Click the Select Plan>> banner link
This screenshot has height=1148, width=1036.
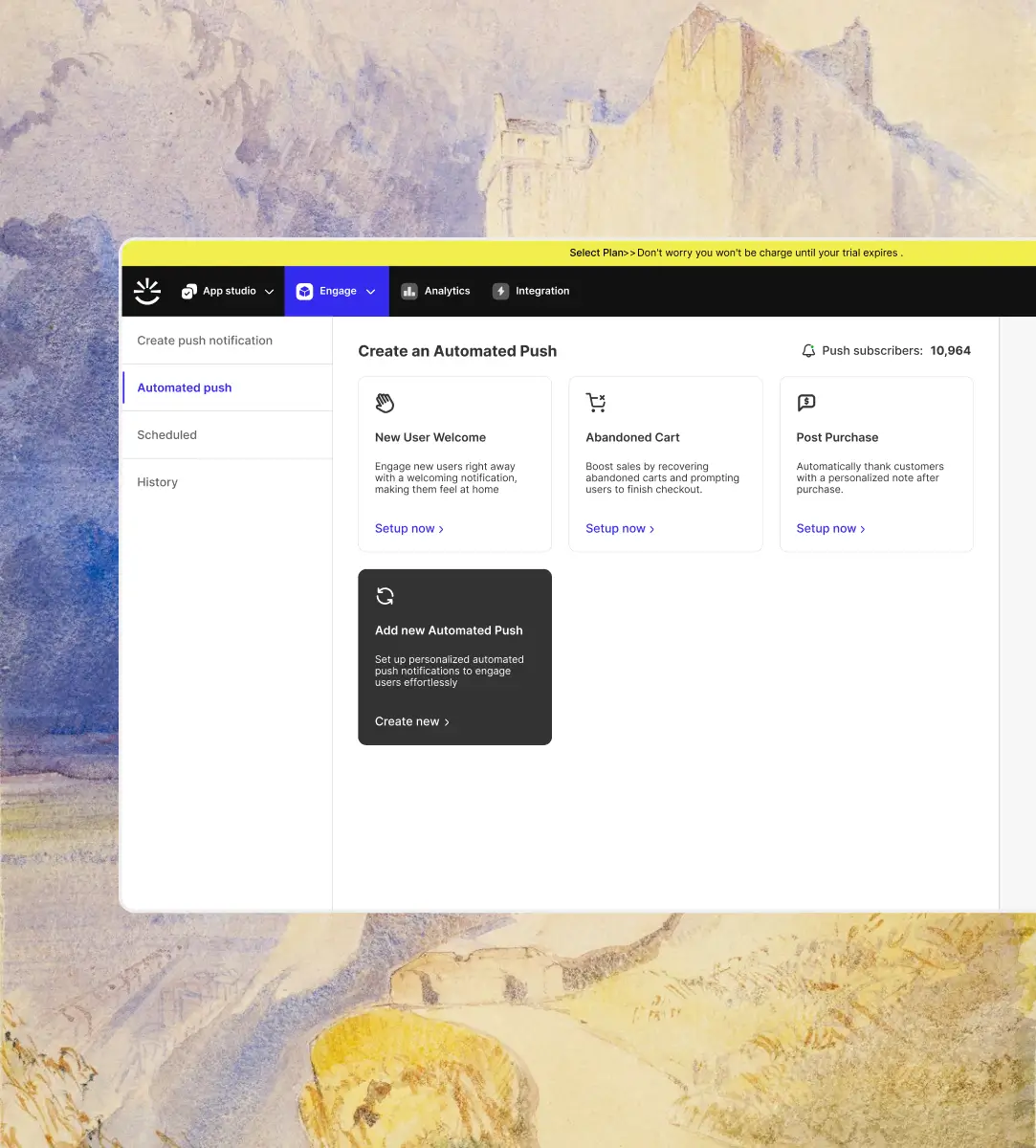pyautogui.click(x=603, y=253)
